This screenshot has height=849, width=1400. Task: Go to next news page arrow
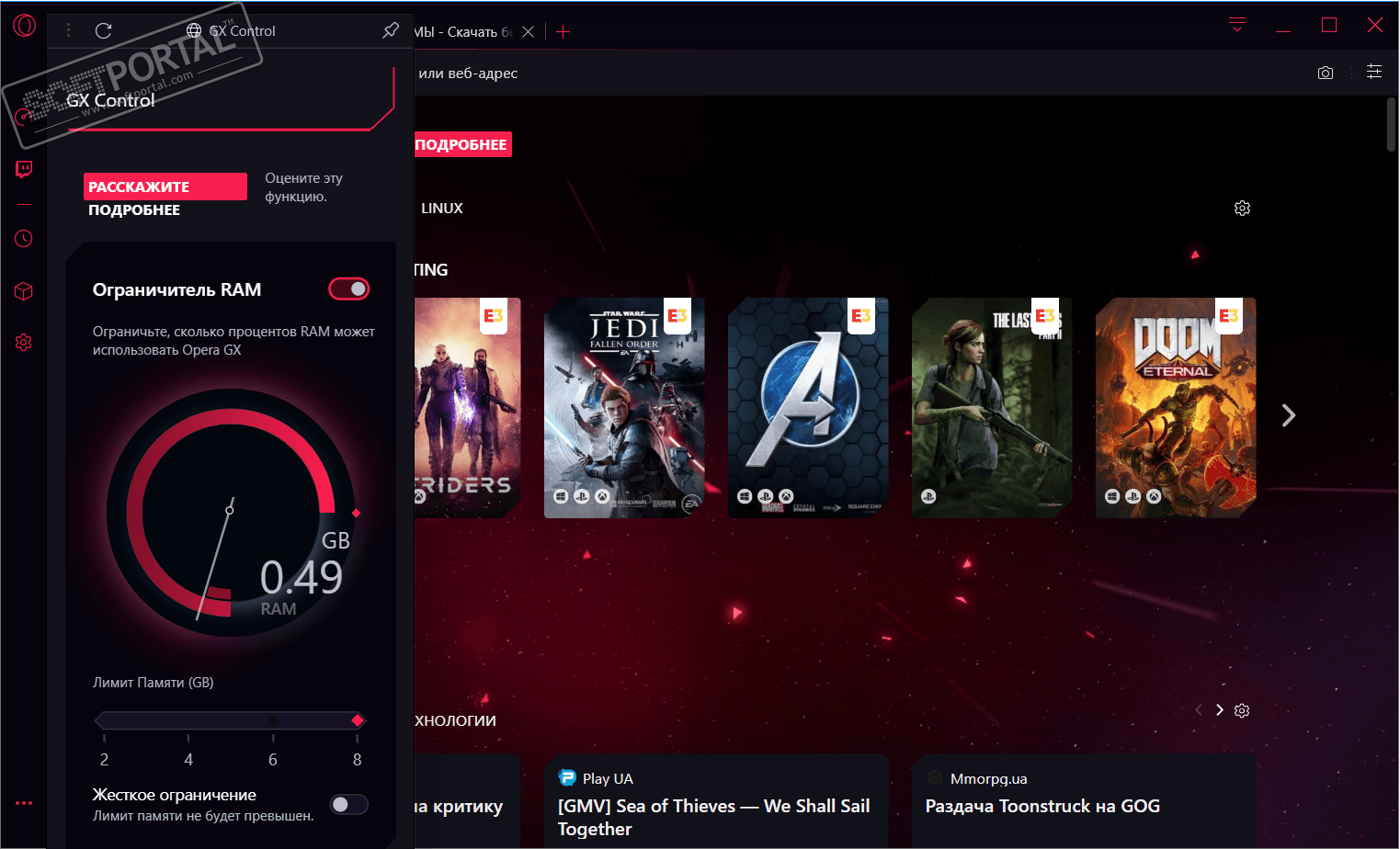[x=1220, y=710]
